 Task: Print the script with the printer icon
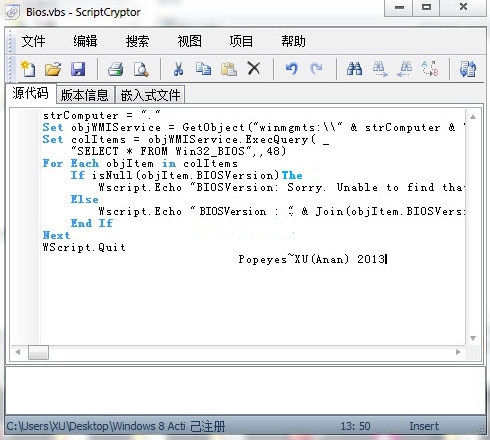point(116,69)
